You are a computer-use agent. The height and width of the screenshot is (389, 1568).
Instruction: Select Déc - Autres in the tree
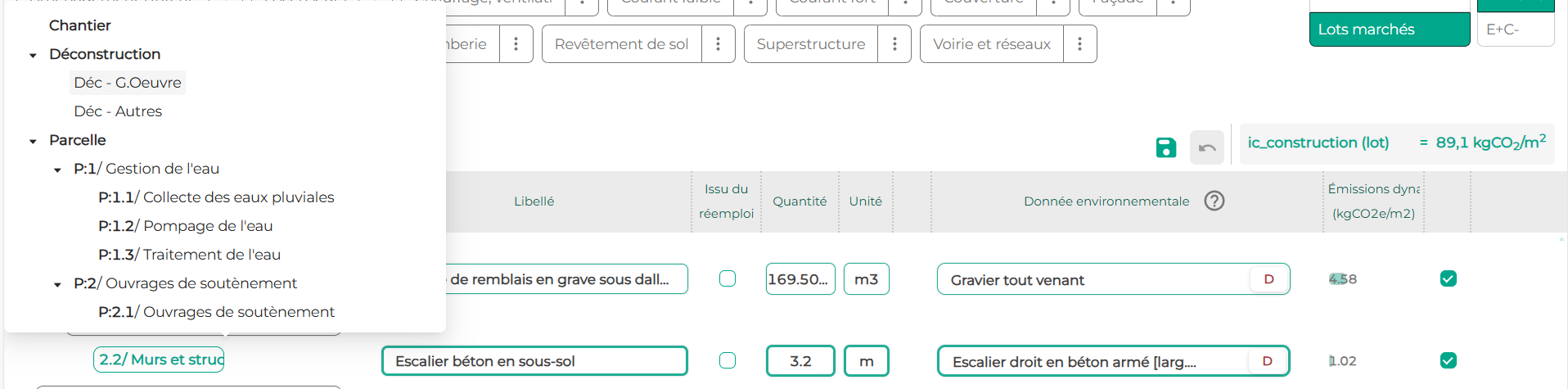[118, 111]
